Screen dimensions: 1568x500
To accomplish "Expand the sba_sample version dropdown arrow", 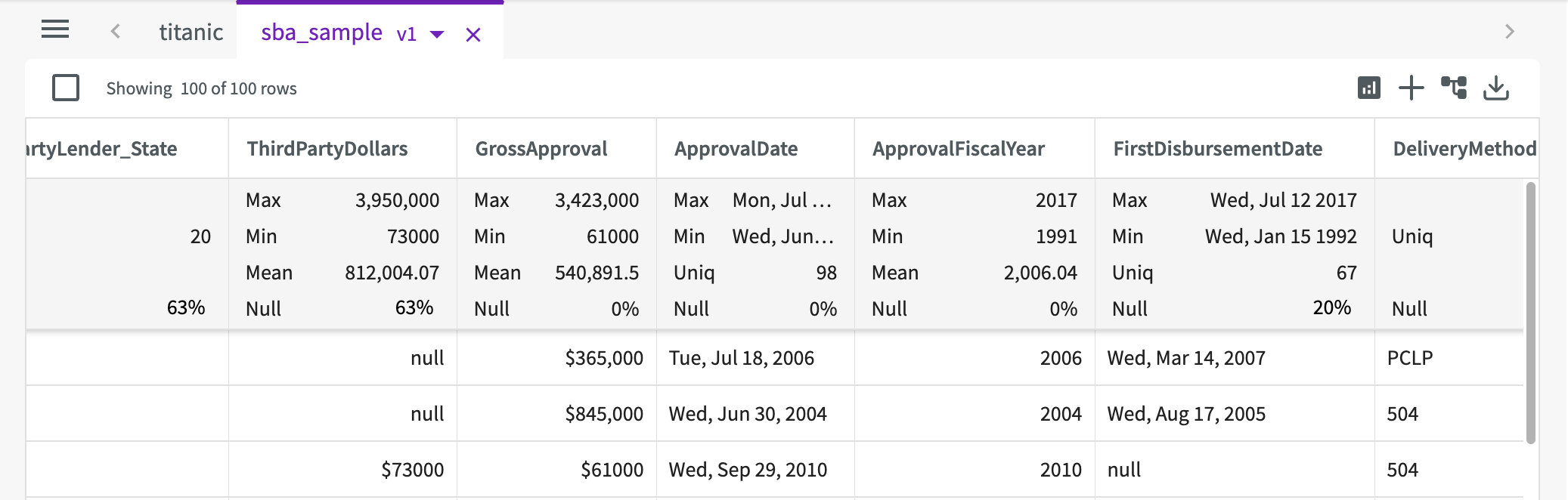I will click(437, 34).
